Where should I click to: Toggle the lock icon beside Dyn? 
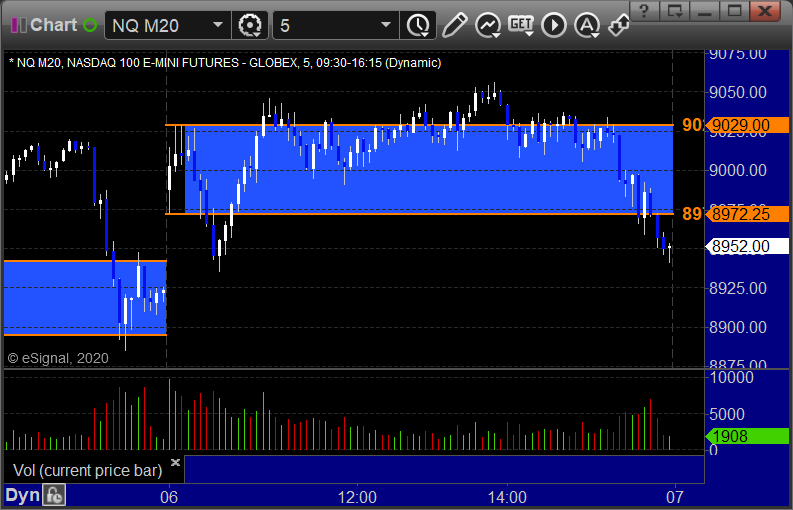pyautogui.click(x=54, y=495)
